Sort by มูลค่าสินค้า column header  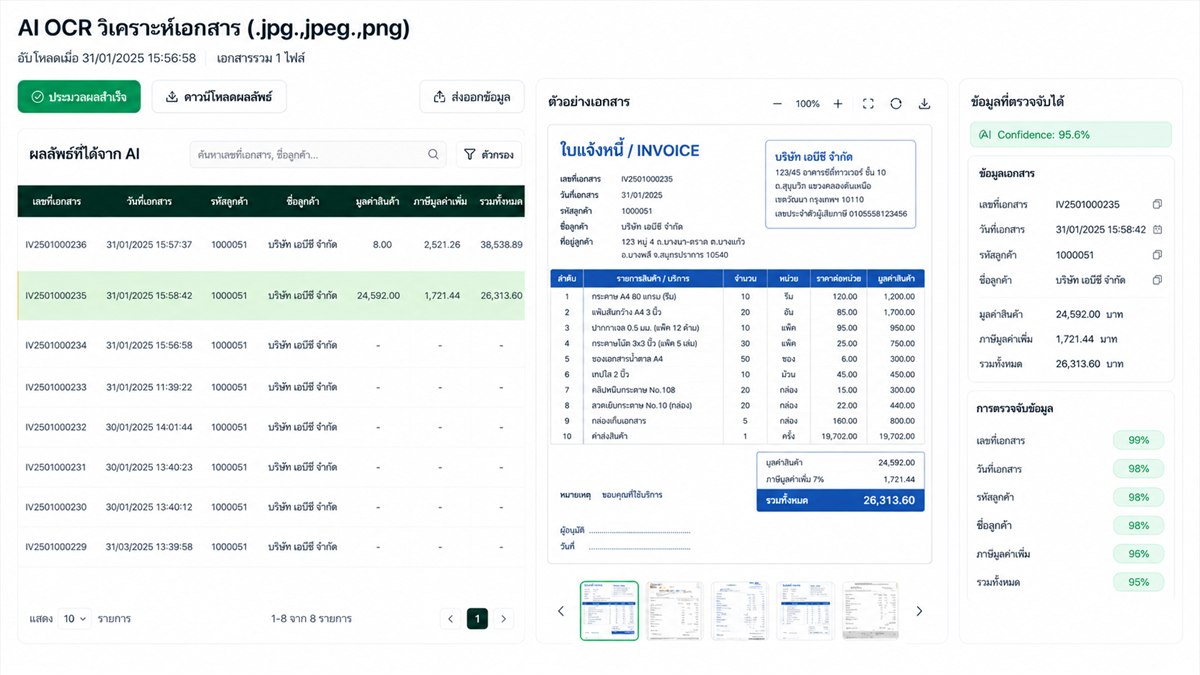click(379, 201)
